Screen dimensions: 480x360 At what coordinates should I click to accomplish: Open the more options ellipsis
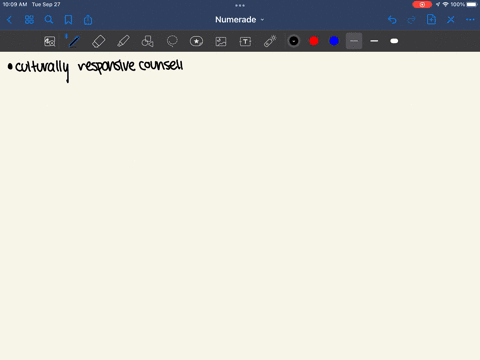pyautogui.click(x=470, y=20)
